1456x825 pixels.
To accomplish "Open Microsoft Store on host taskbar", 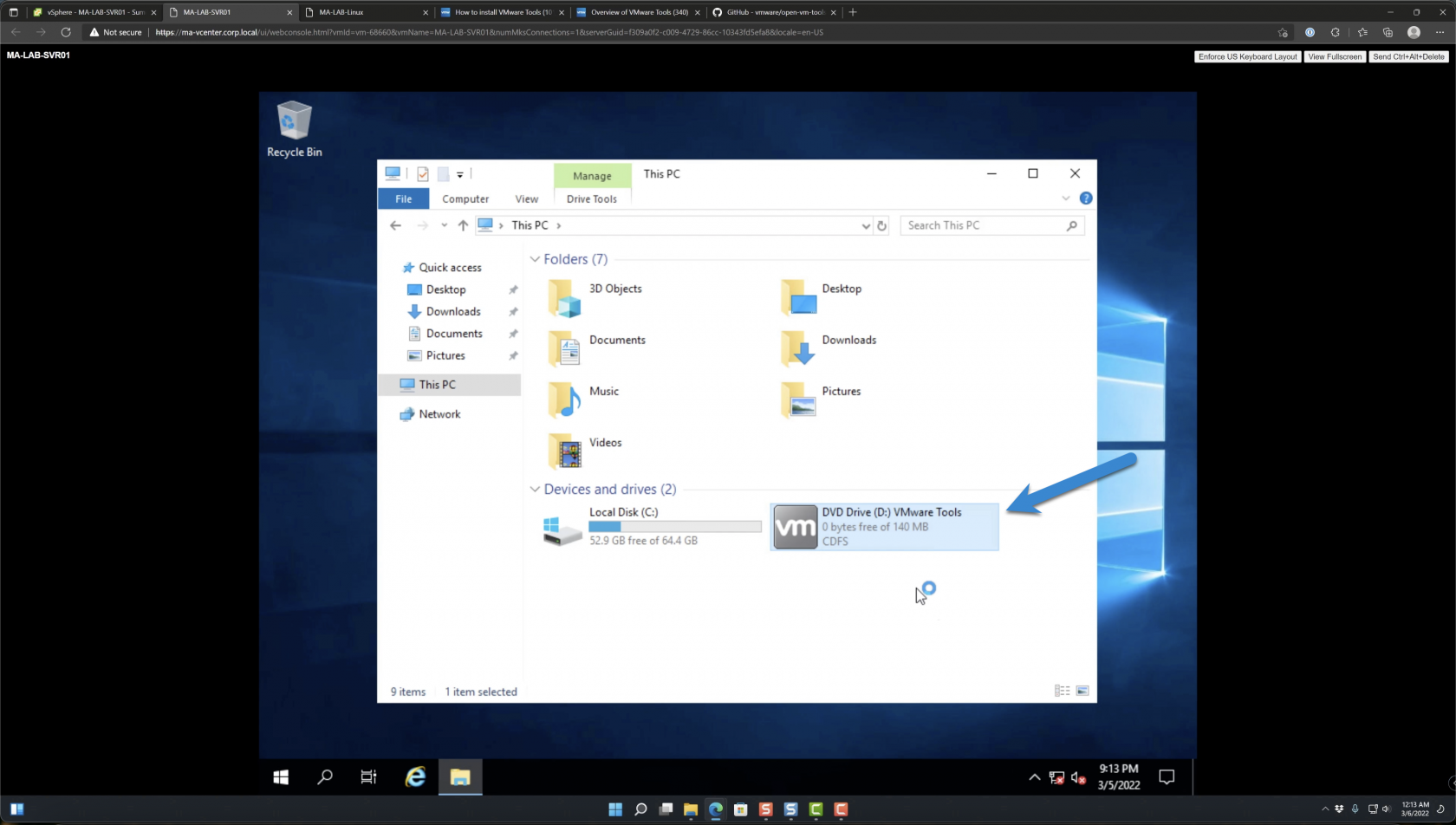I will (x=741, y=809).
